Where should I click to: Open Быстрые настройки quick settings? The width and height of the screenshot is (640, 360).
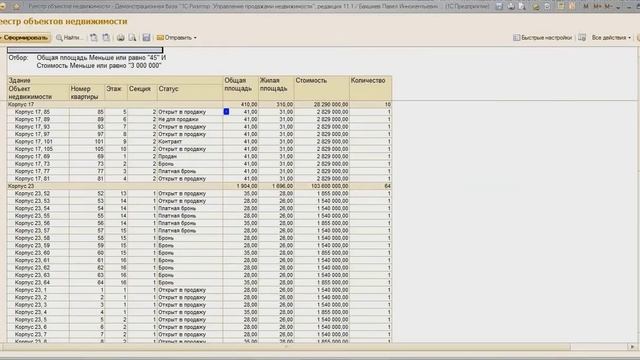542,38
